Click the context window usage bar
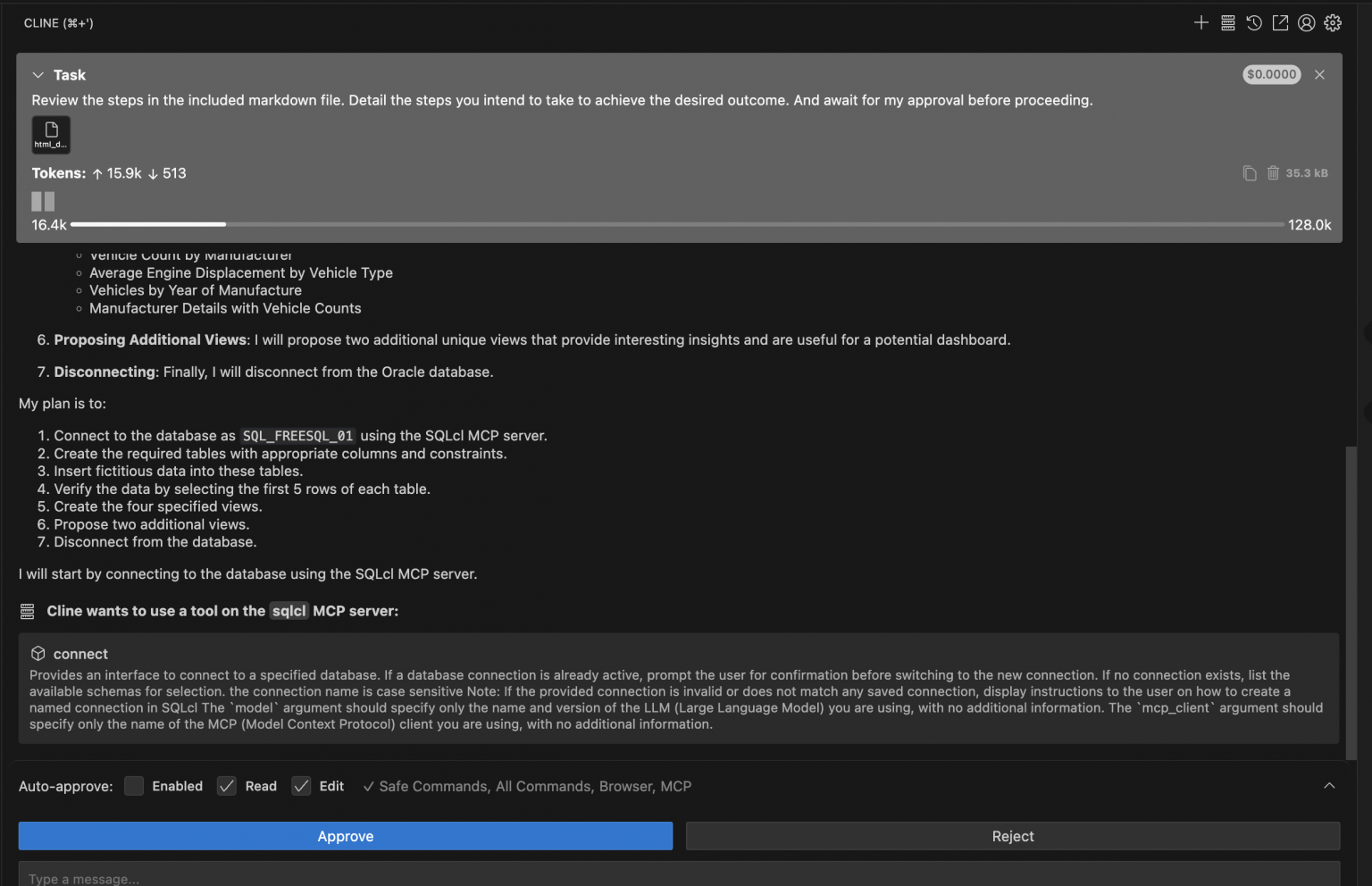The image size is (1372, 886). point(679,224)
